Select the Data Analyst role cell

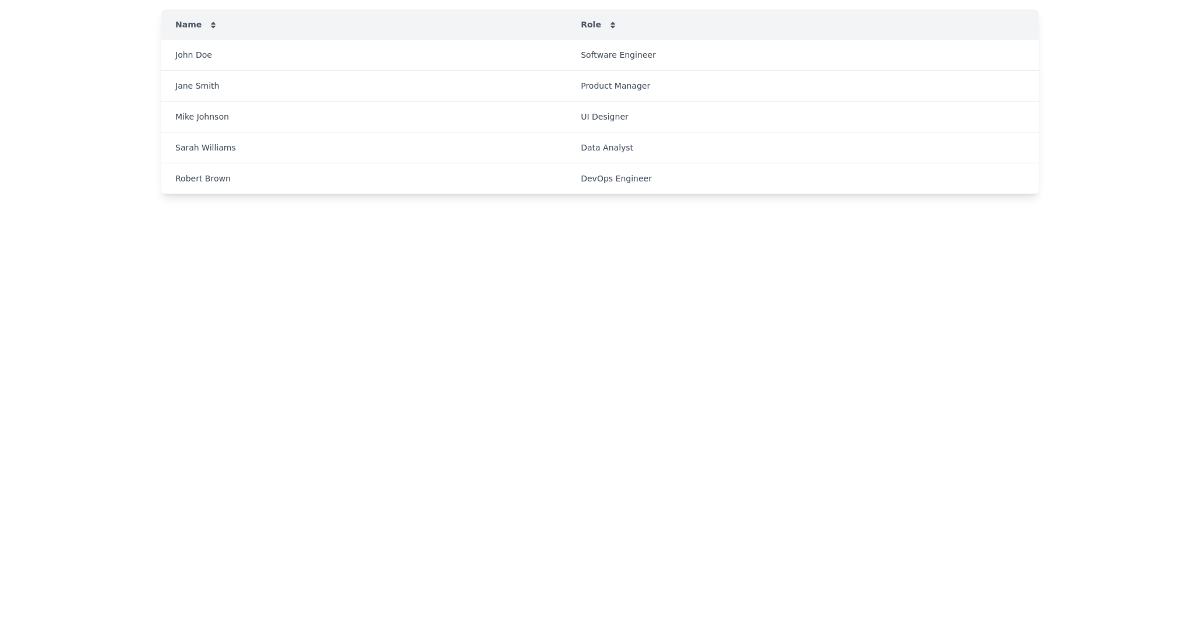coord(607,148)
